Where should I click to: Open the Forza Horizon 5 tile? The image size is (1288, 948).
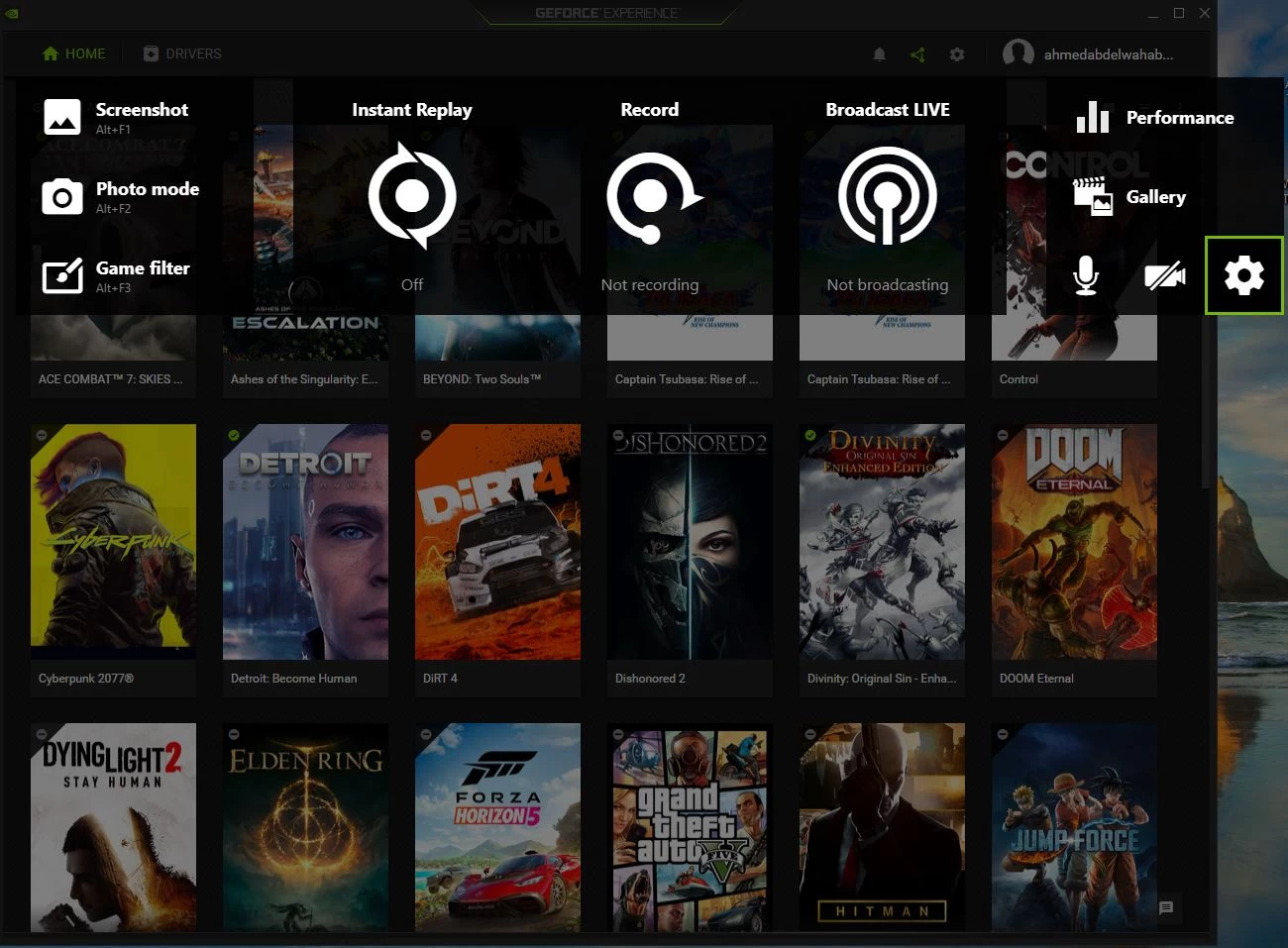497,827
